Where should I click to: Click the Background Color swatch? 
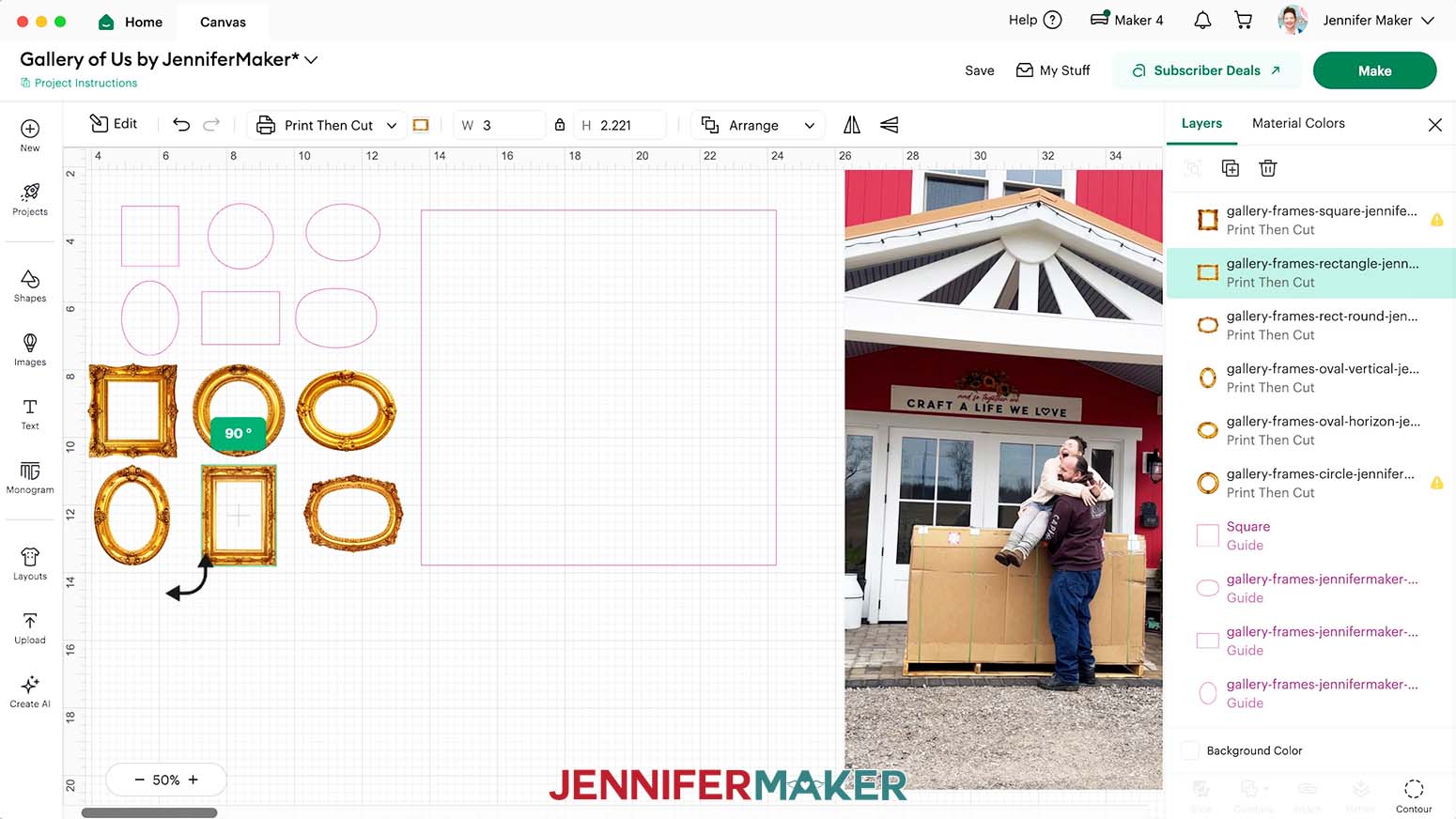[1190, 750]
